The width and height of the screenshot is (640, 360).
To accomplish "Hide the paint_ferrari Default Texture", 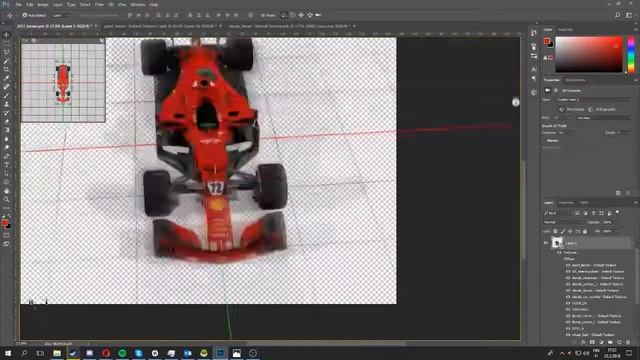I will pyautogui.click(x=568, y=265).
